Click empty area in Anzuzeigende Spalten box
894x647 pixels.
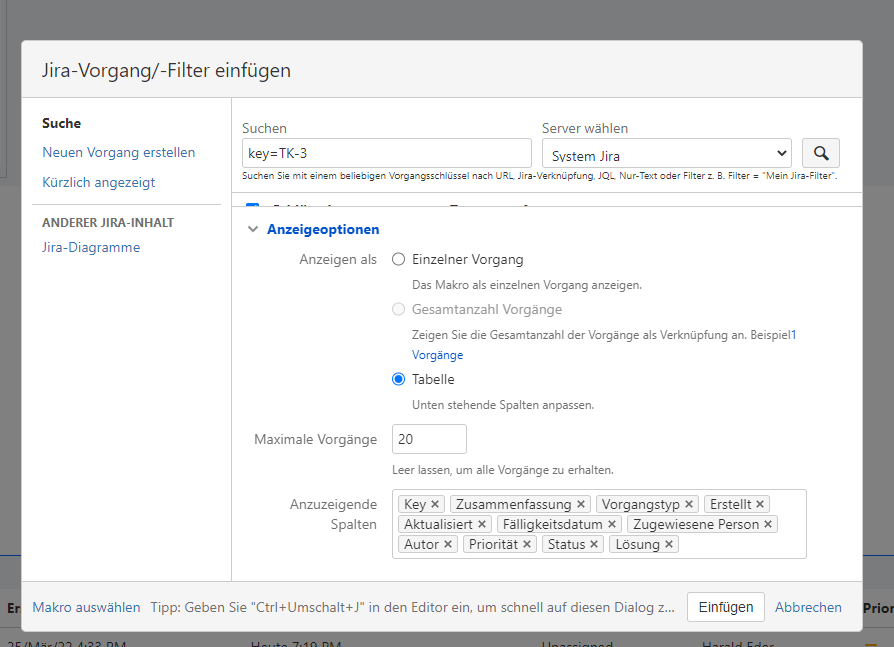point(741,544)
